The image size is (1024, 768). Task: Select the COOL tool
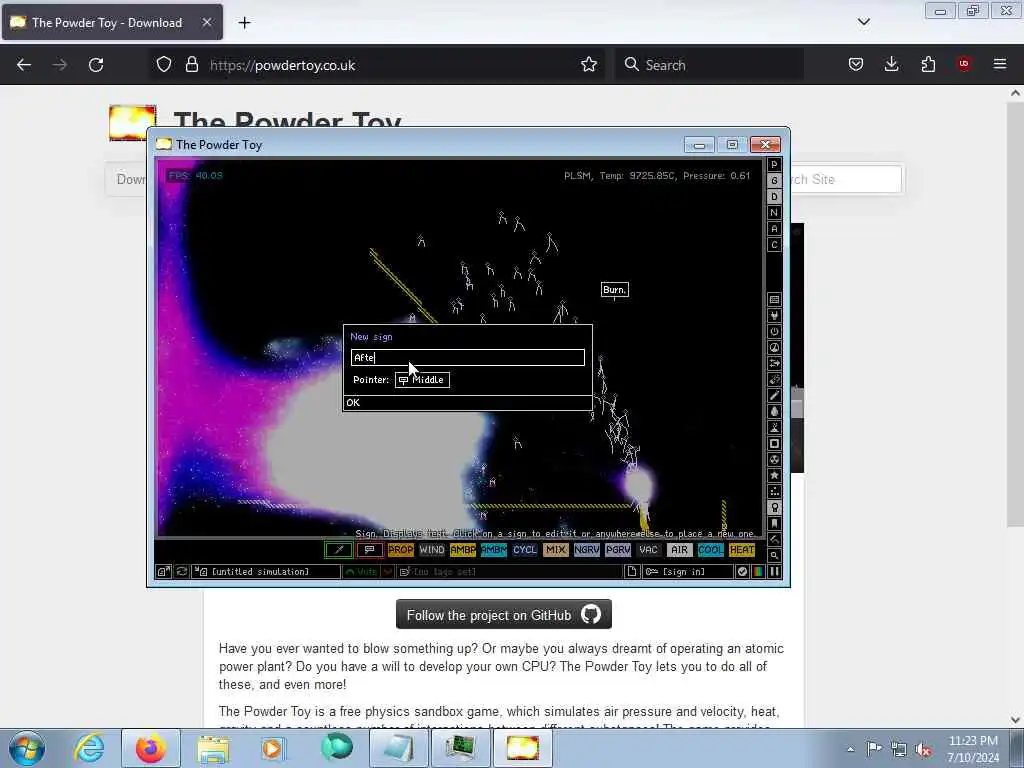point(711,550)
